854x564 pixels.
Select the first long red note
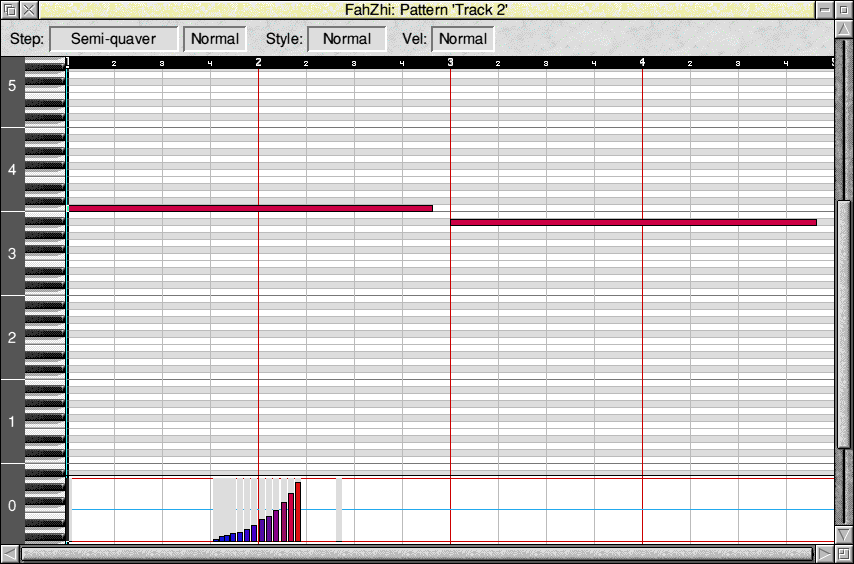coord(250,208)
